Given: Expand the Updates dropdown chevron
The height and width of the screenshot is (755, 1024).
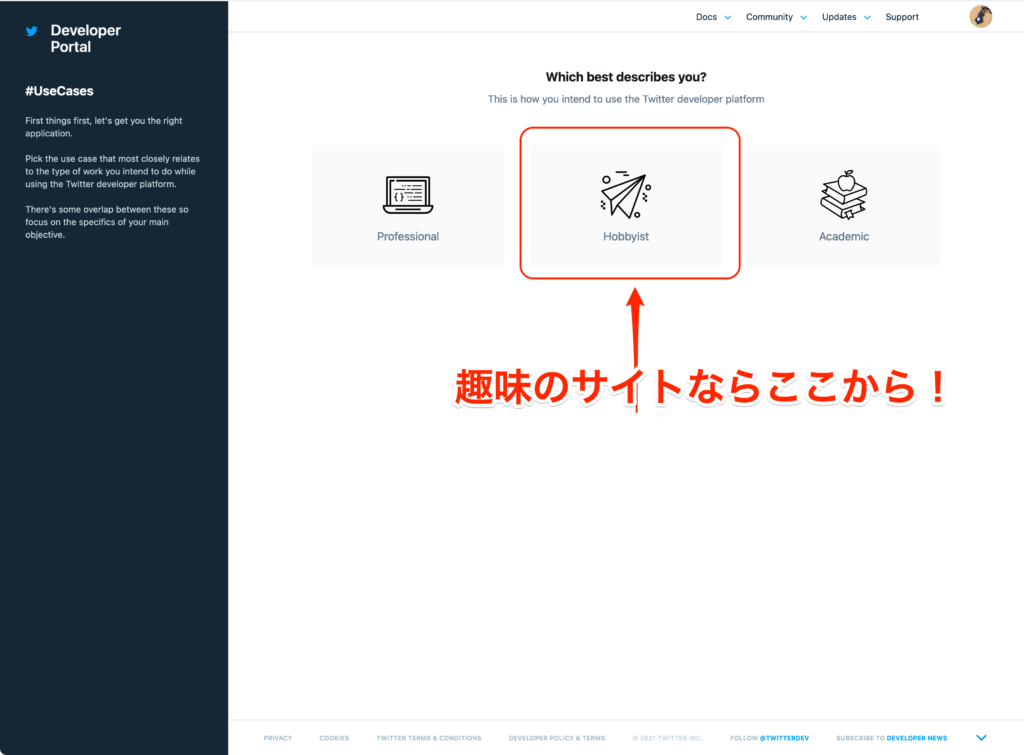Looking at the screenshot, I should [x=867, y=18].
